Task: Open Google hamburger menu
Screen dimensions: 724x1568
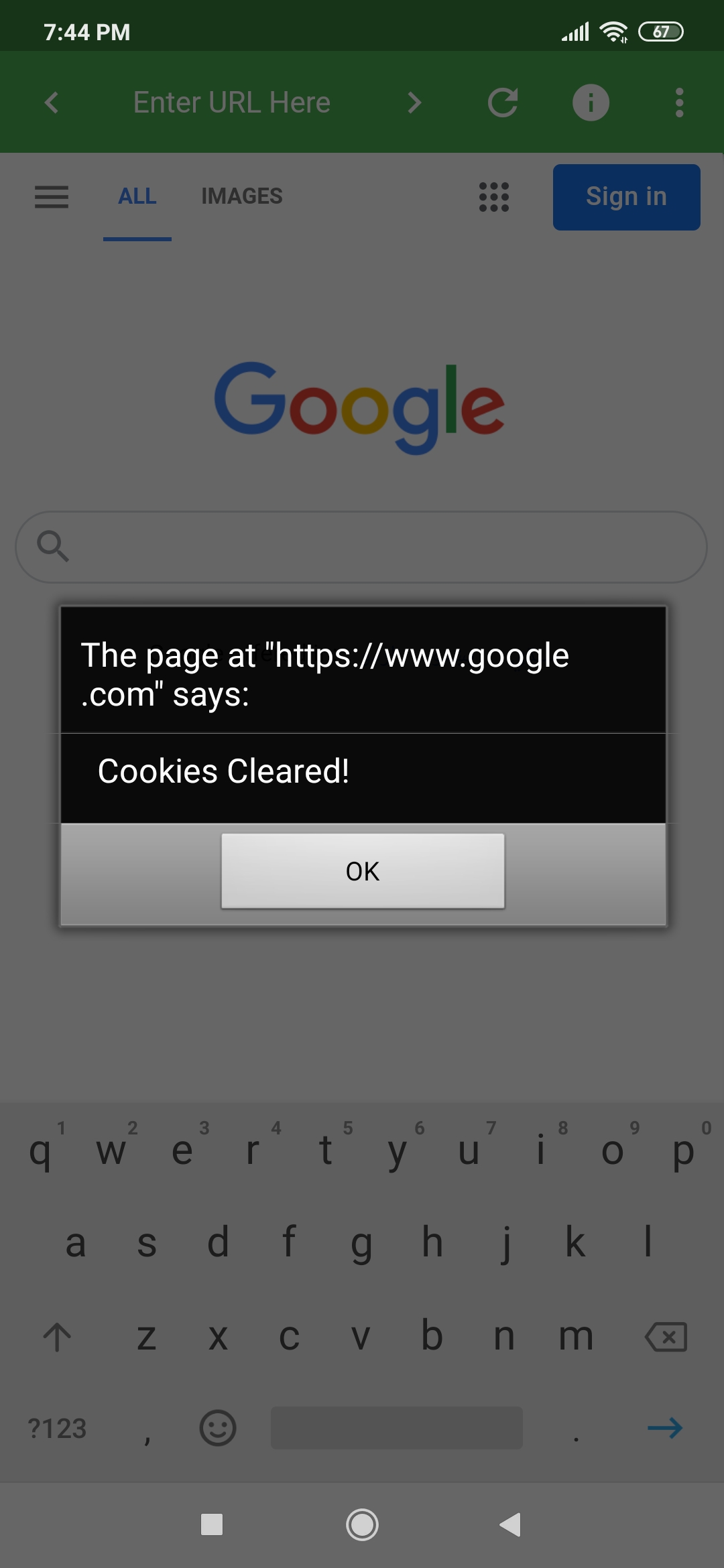Action: (52, 197)
